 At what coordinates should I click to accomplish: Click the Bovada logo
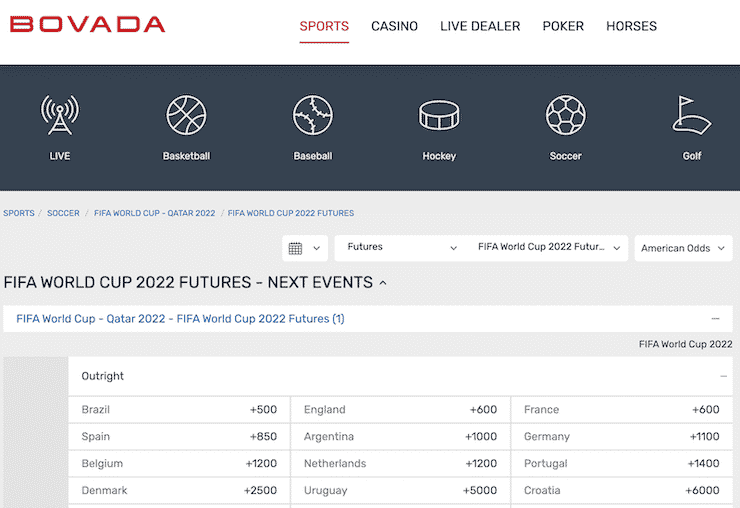coord(87,25)
